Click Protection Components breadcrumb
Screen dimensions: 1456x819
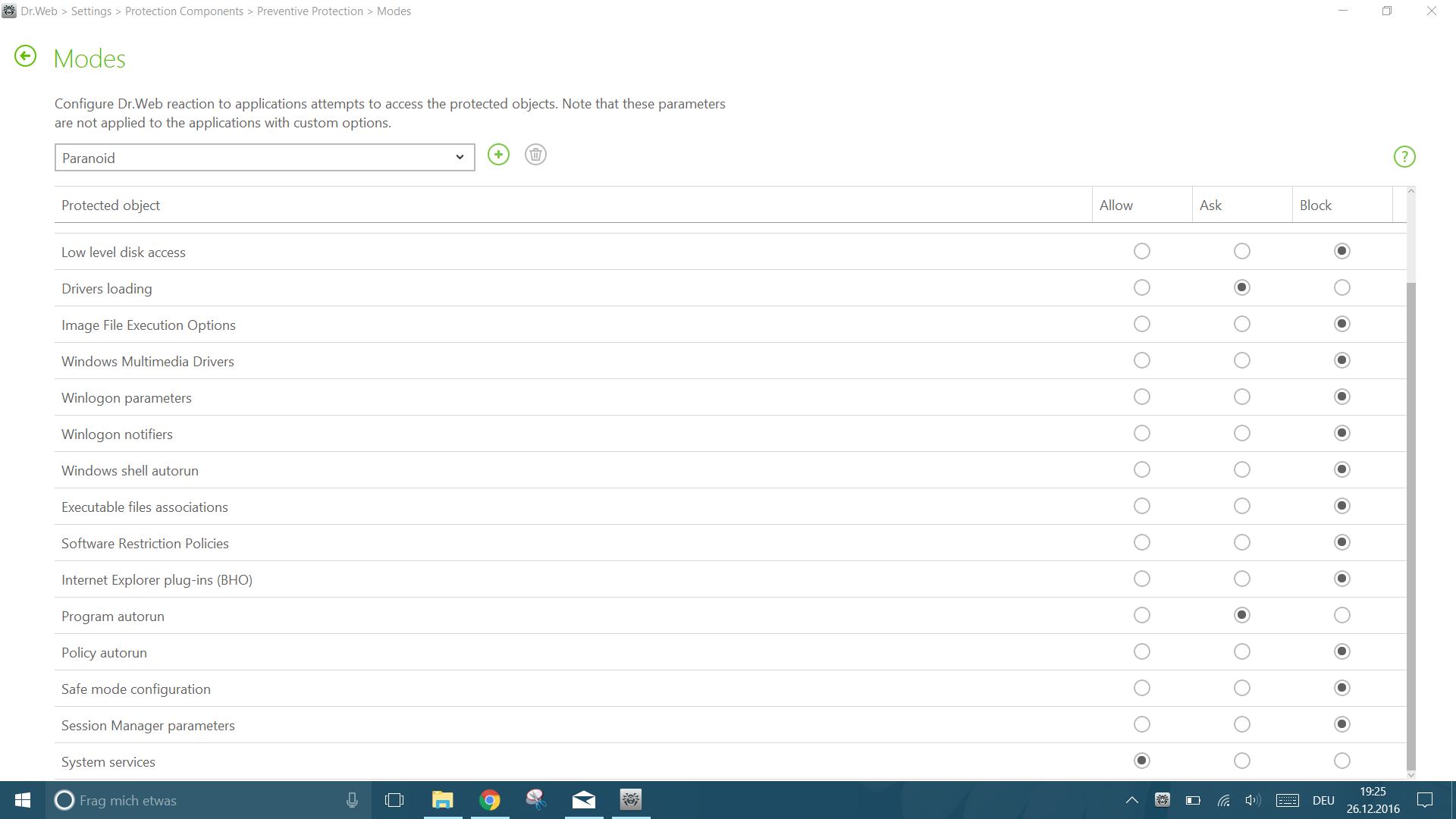pos(184,11)
